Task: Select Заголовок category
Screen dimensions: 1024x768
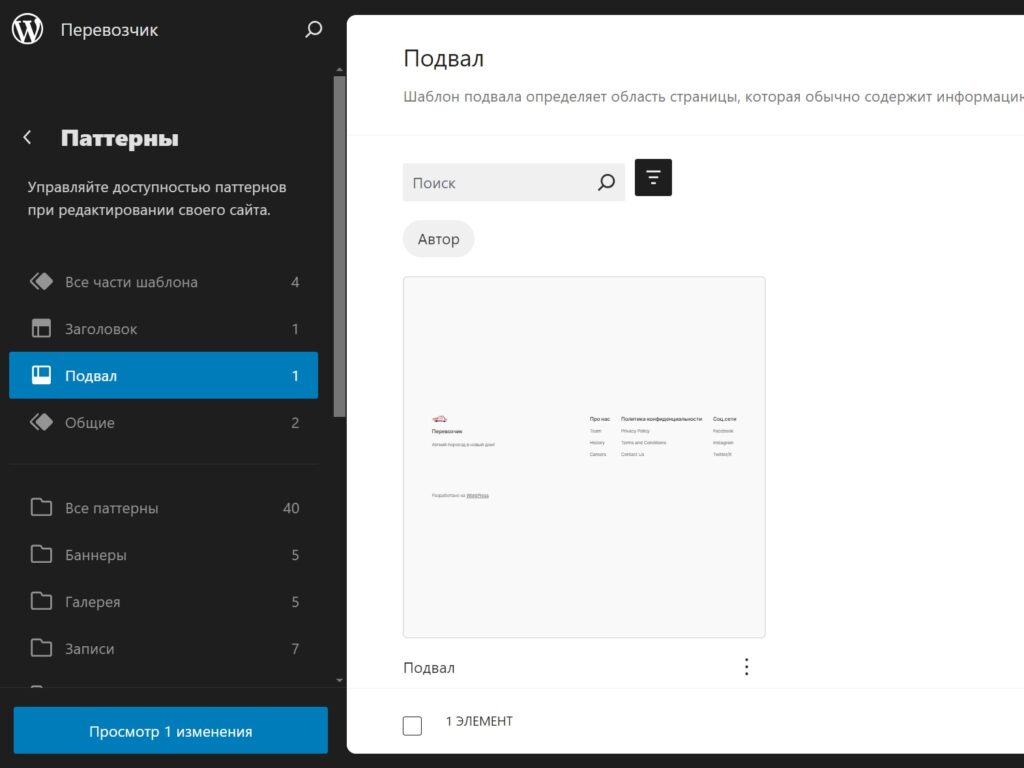Action: [x=163, y=328]
